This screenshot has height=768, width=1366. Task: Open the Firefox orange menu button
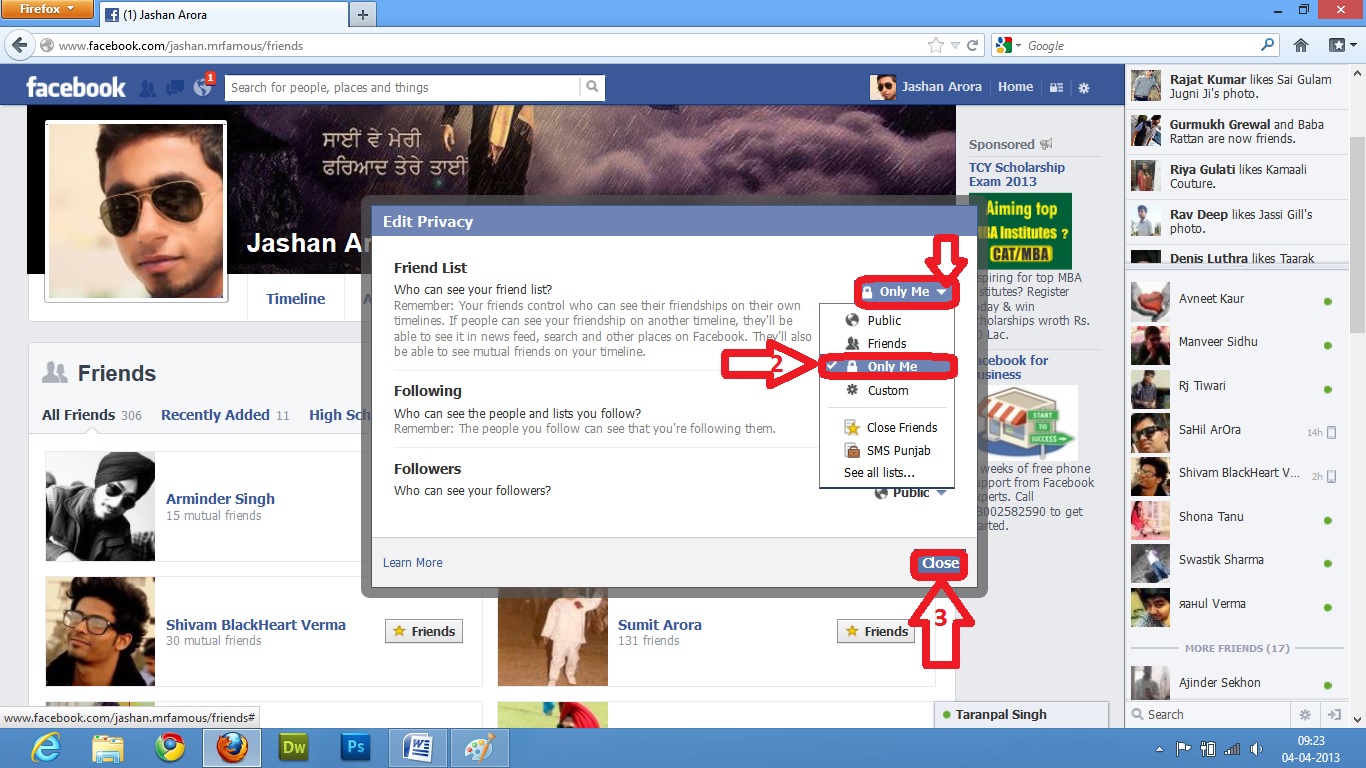coord(47,9)
